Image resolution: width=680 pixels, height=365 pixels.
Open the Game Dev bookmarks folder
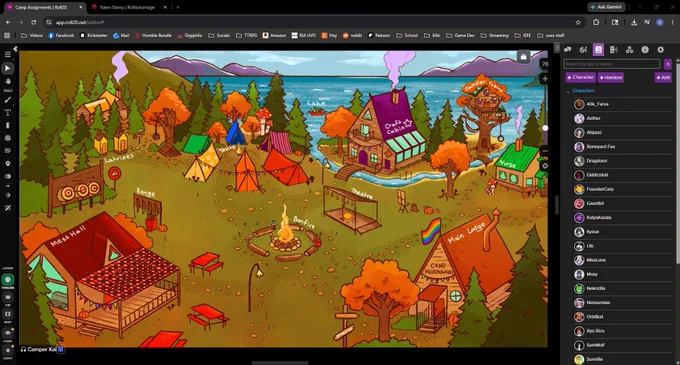(460, 36)
